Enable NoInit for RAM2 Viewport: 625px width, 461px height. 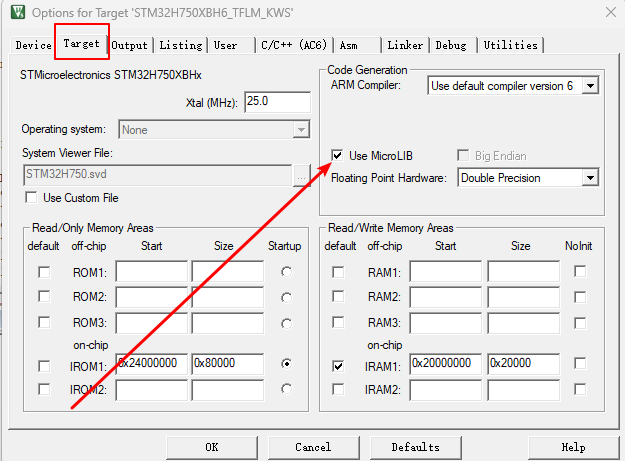[580, 297]
